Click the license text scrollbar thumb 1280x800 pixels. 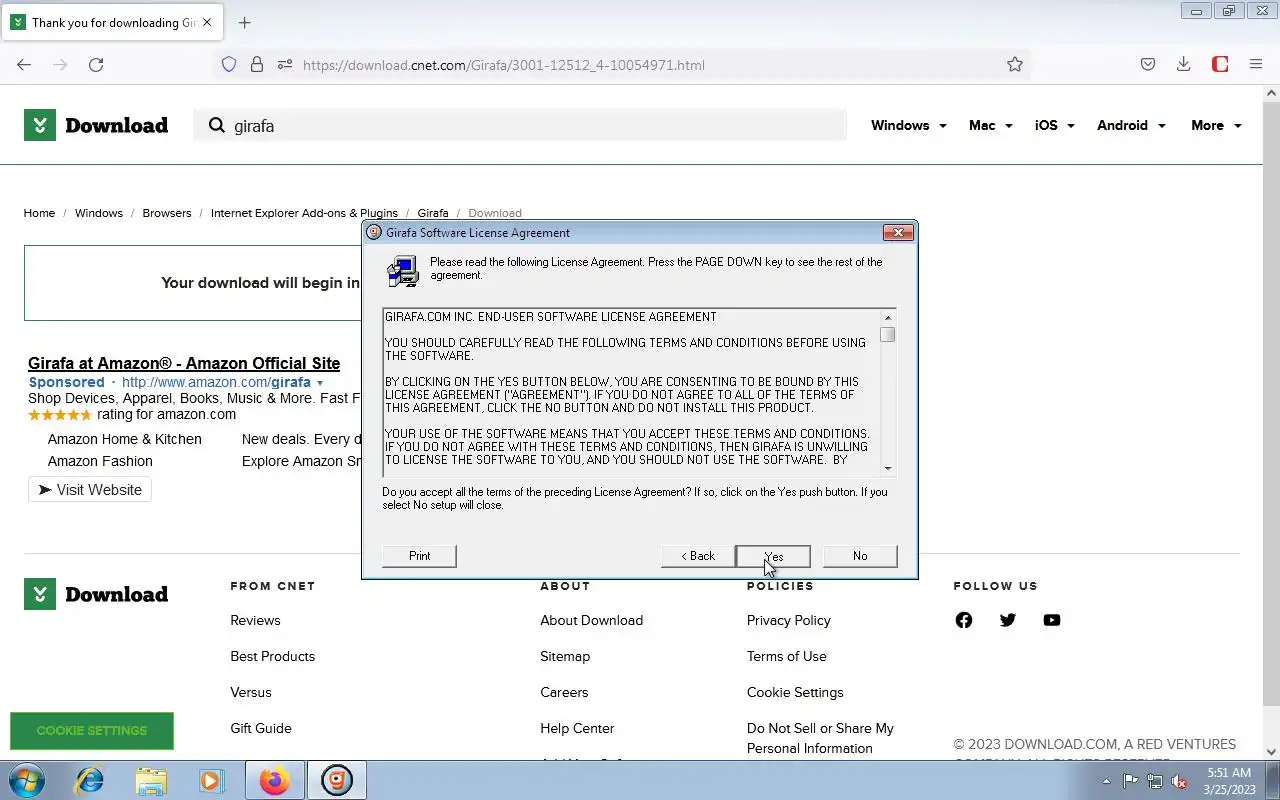tap(887, 334)
